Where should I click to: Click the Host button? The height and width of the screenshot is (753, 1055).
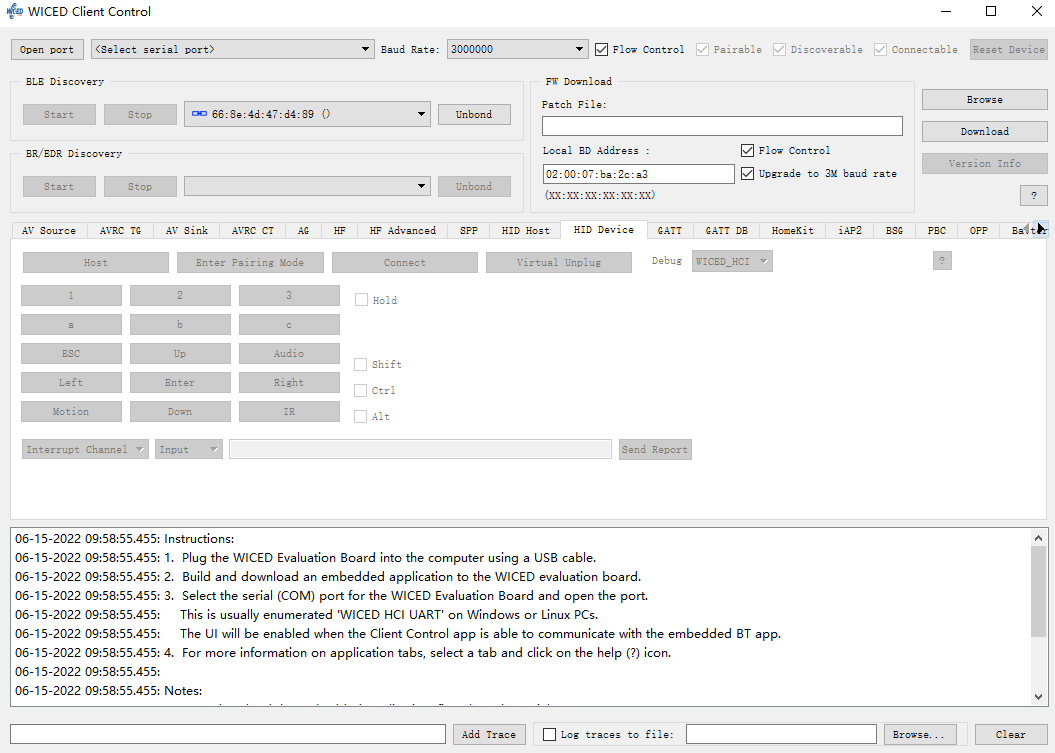pos(96,262)
